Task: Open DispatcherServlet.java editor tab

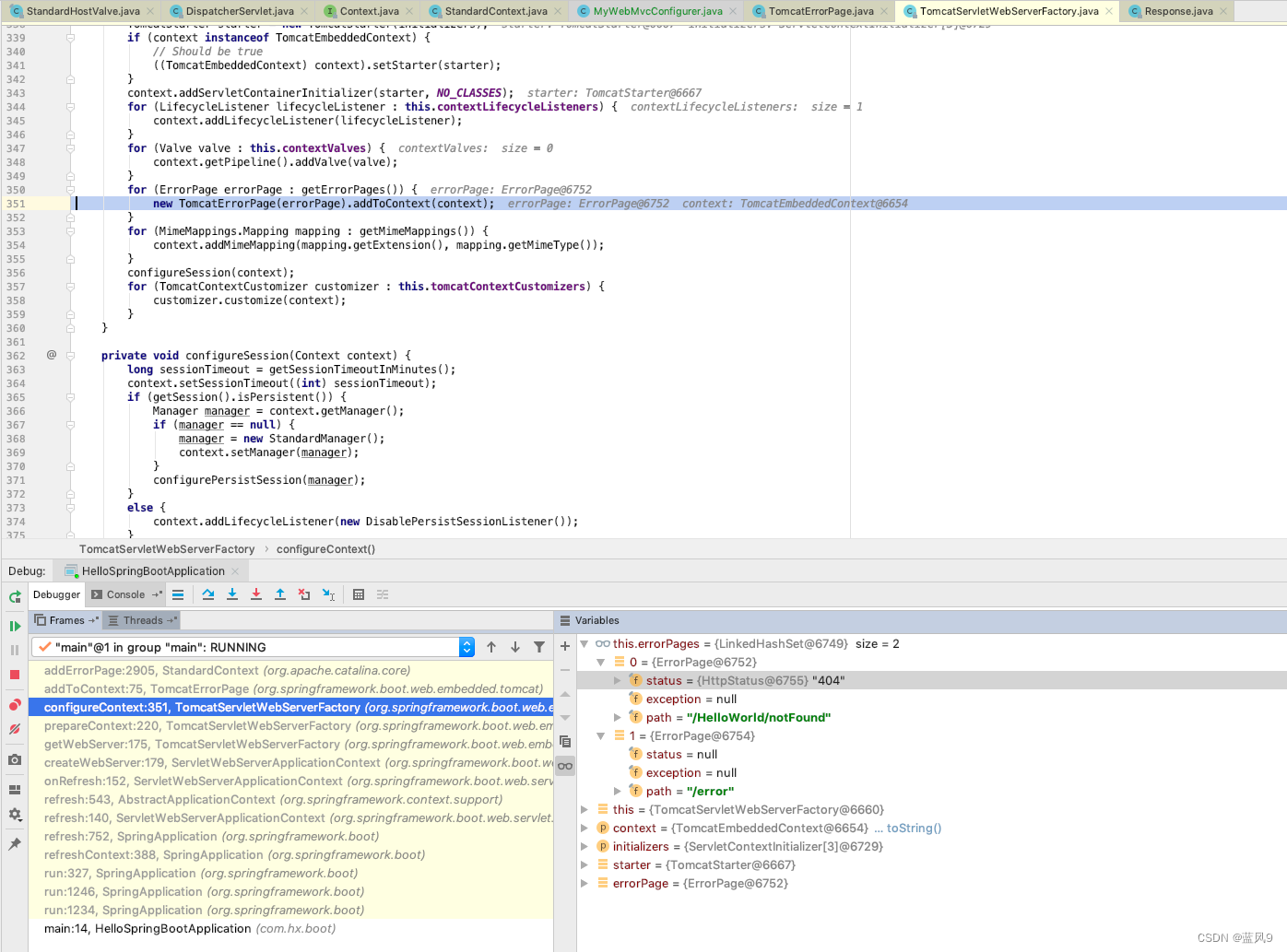Action: pos(240,11)
